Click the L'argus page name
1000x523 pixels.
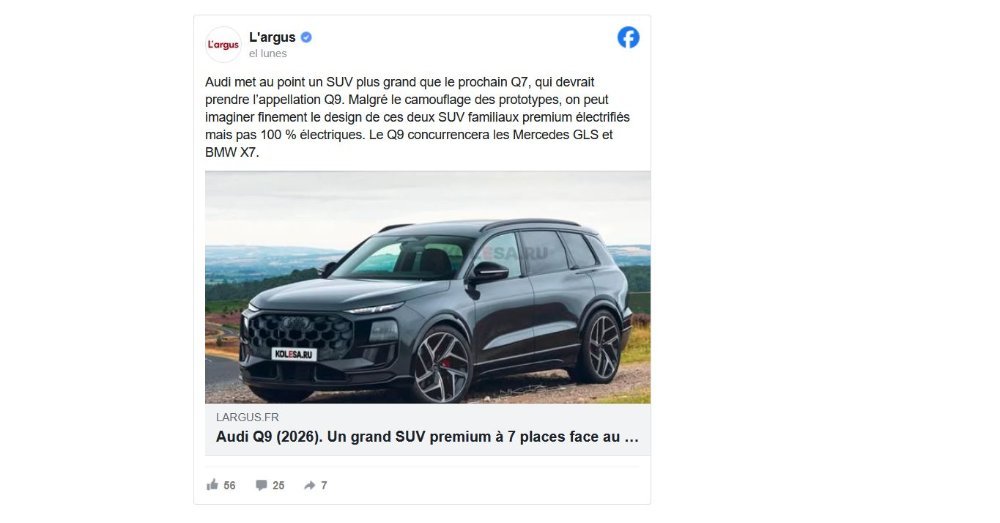[272, 38]
